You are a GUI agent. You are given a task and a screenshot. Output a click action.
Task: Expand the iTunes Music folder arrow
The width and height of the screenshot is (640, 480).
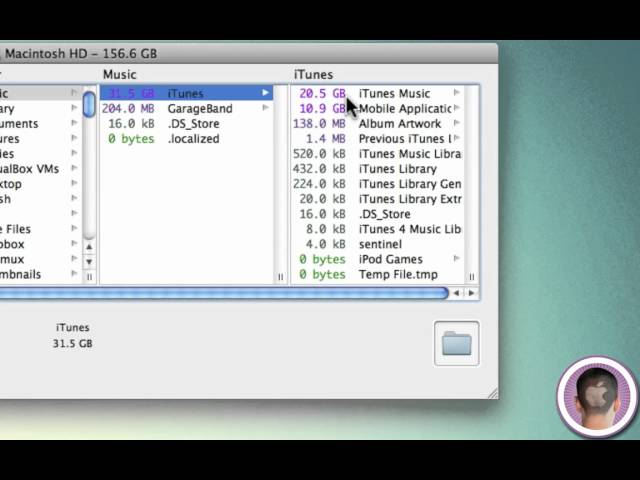(x=457, y=94)
